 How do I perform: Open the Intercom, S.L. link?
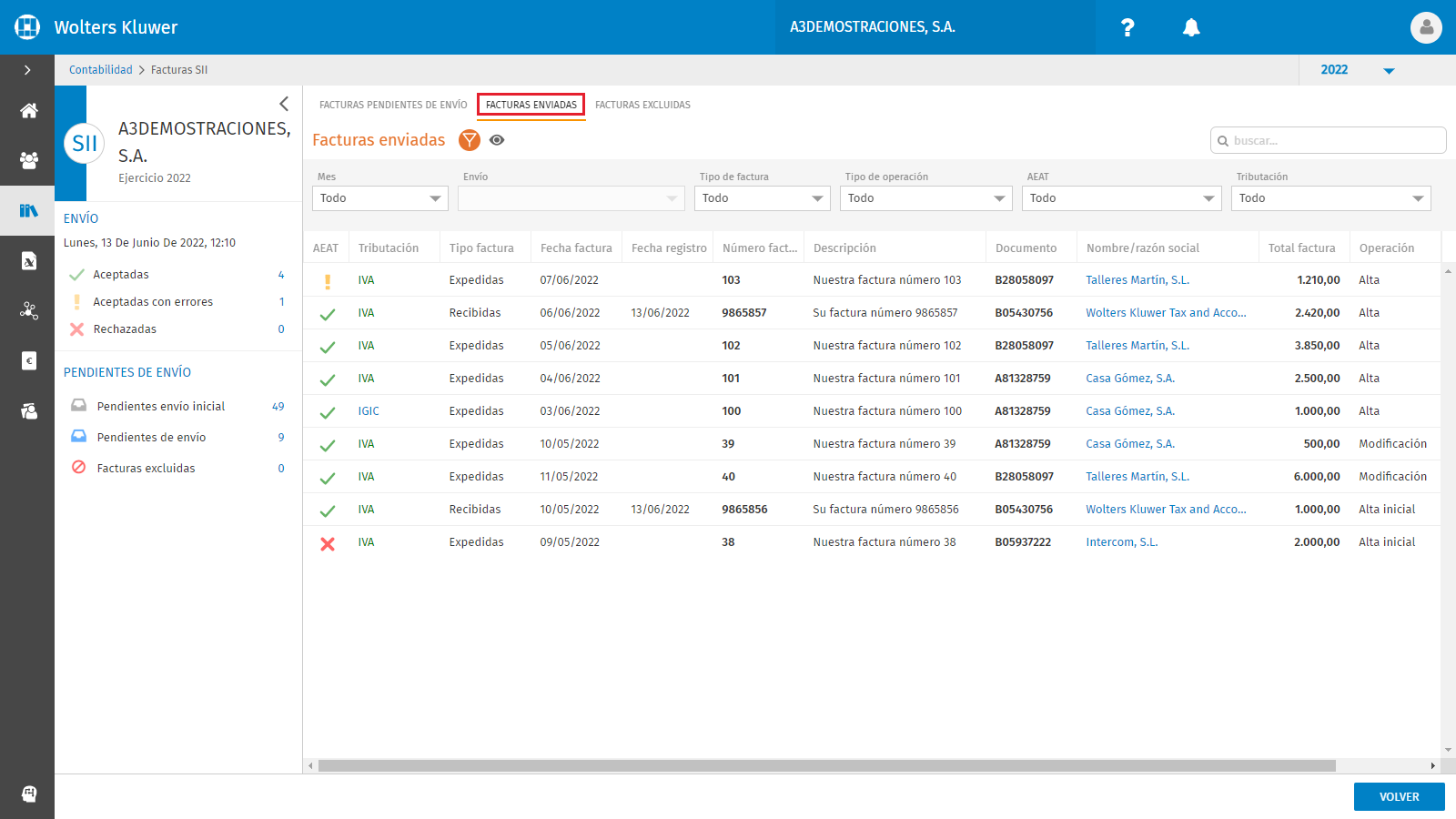coord(1122,542)
